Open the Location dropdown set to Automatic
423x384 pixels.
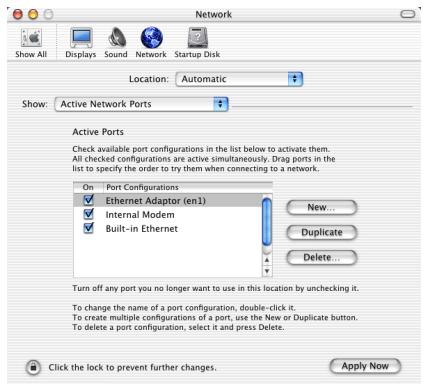[239, 79]
